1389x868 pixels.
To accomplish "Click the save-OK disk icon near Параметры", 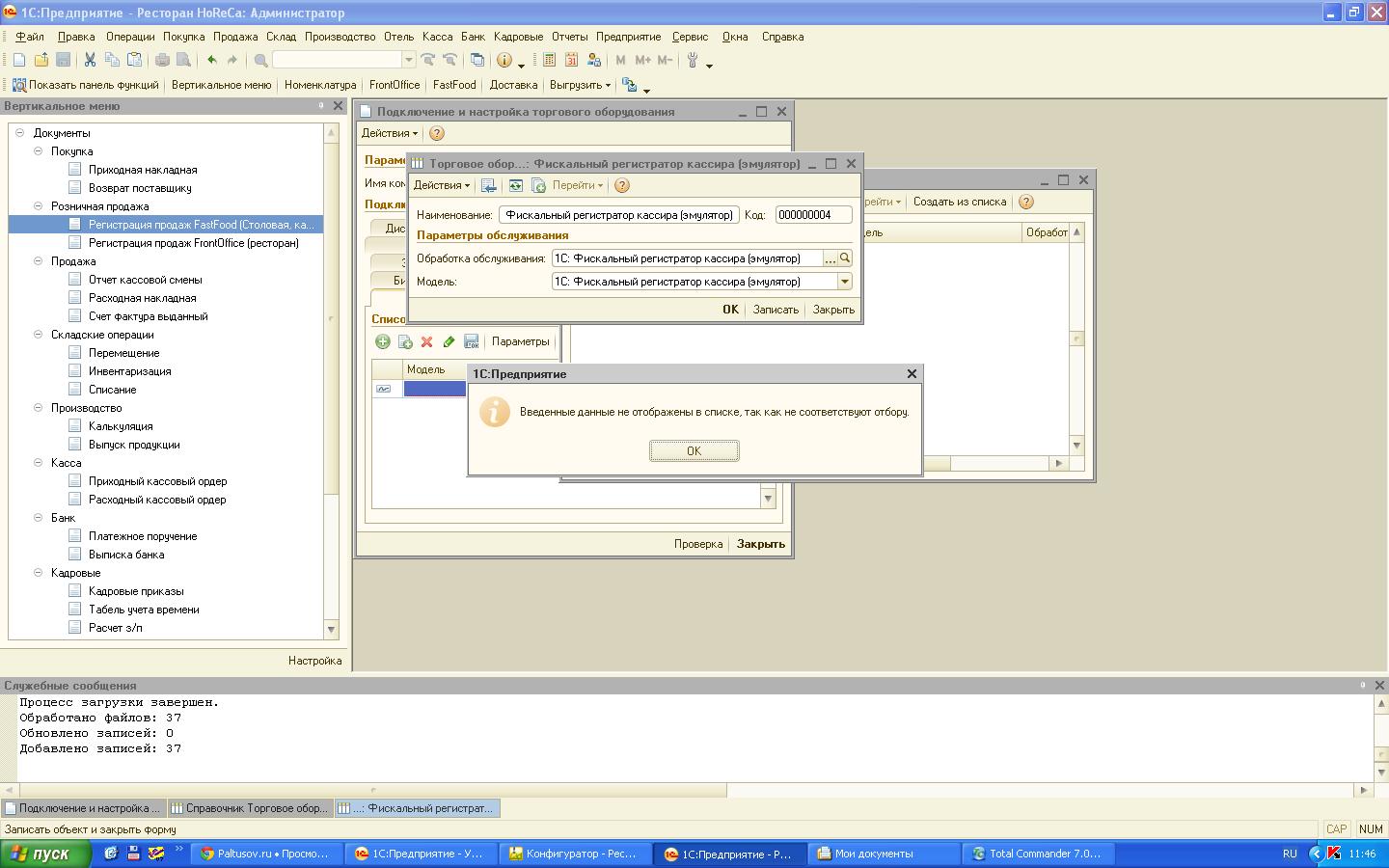I will (472, 341).
